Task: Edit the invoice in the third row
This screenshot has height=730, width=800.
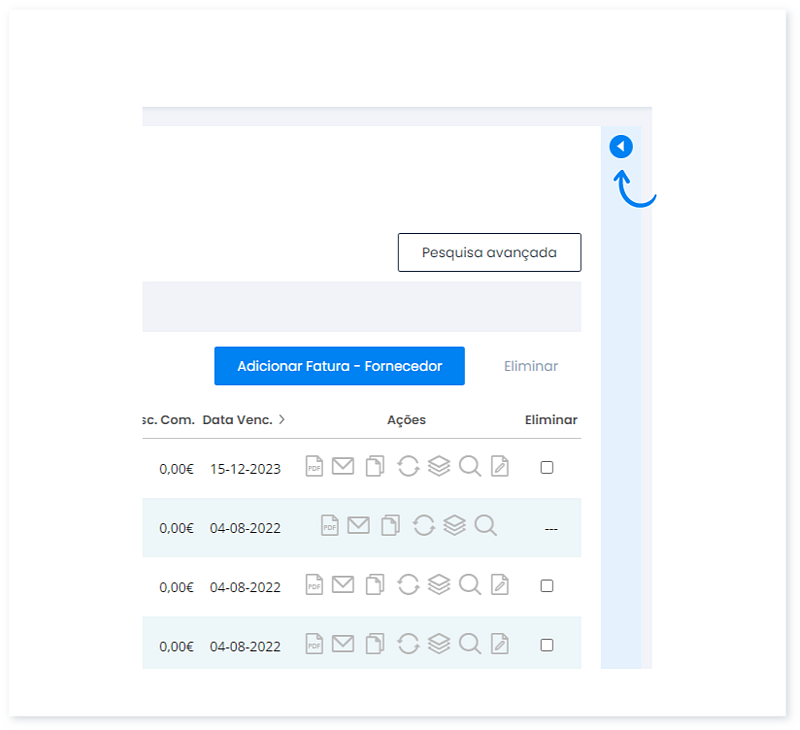Action: (x=500, y=585)
